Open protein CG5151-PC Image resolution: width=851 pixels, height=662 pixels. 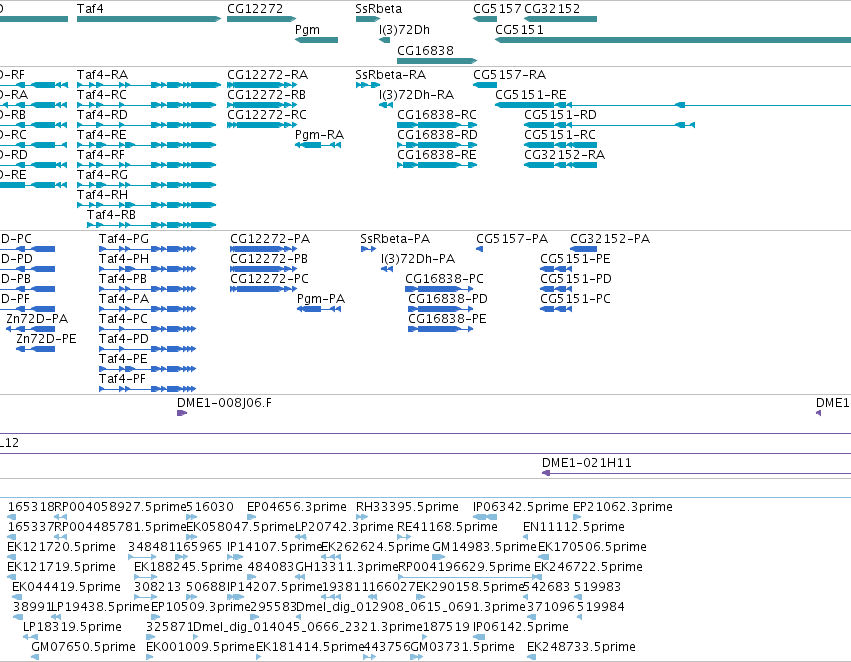(575, 300)
